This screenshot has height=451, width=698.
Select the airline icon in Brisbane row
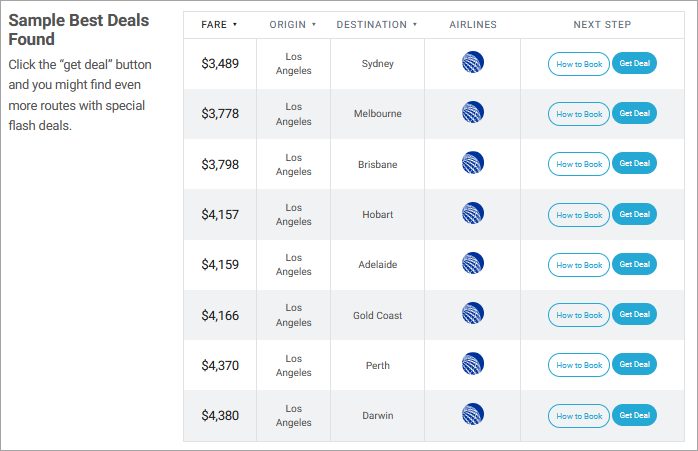473,163
